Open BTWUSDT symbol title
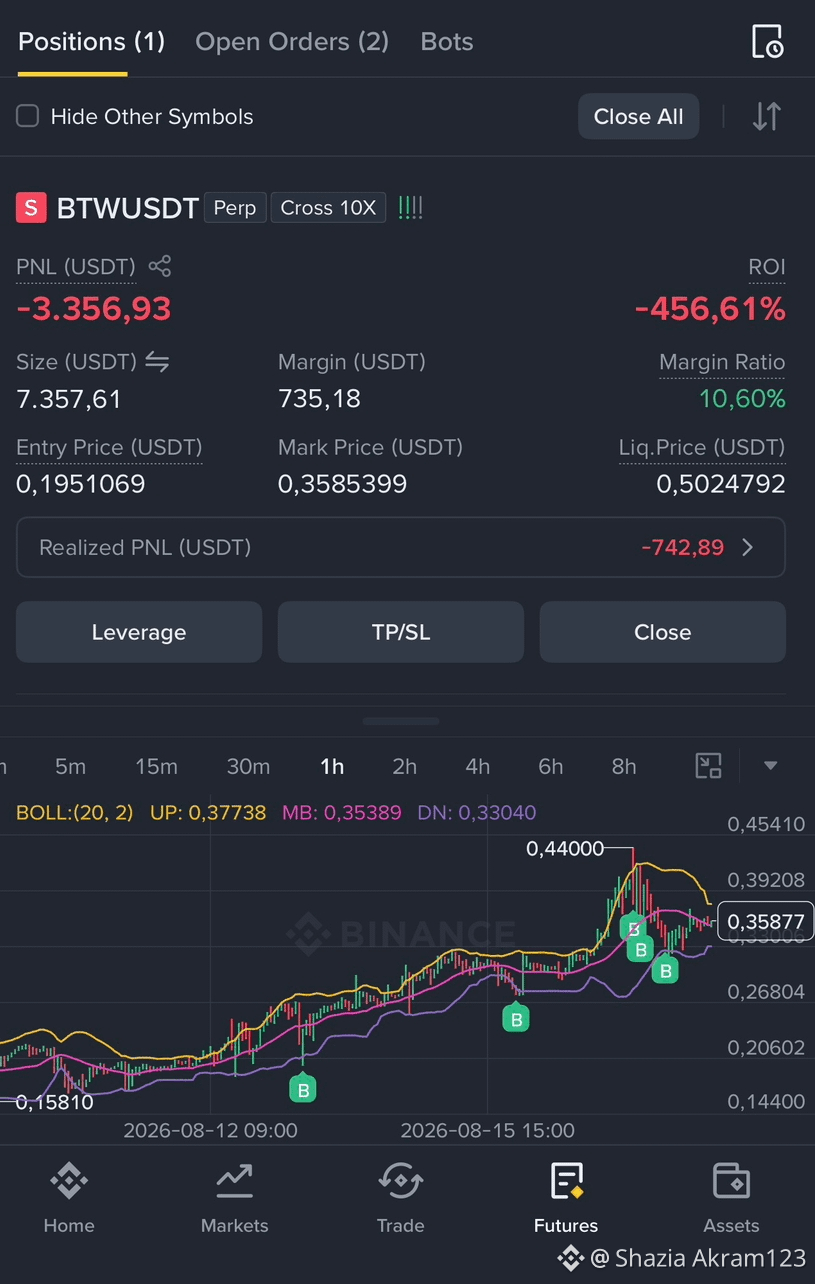 coord(128,208)
